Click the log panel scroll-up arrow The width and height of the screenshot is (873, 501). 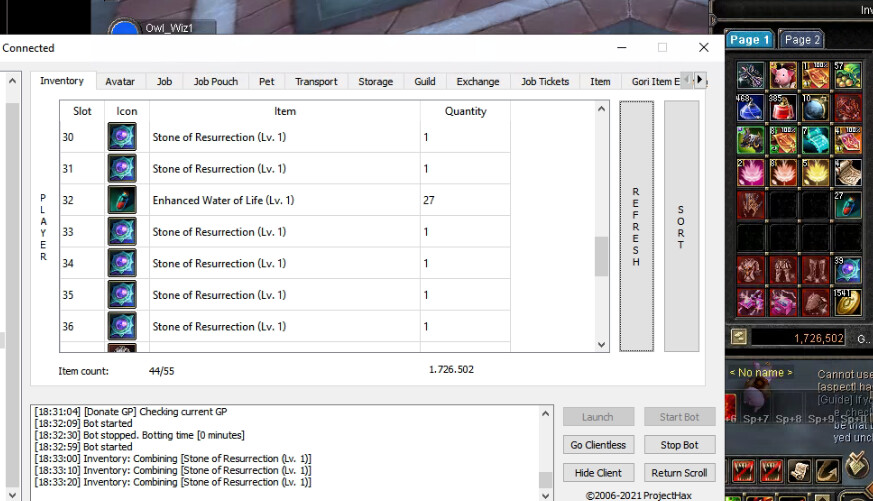click(545, 413)
